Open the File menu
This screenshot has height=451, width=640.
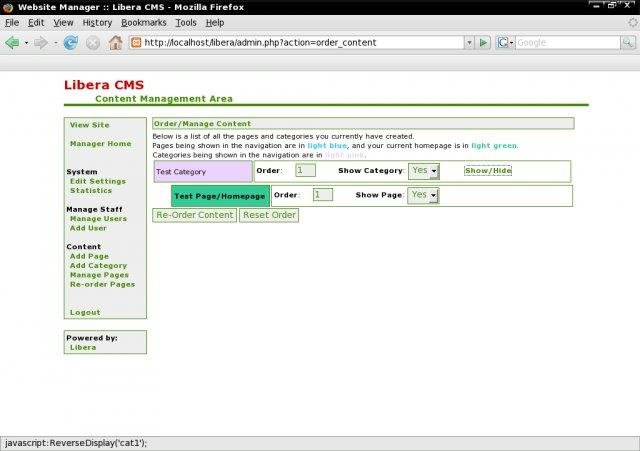click(x=12, y=23)
